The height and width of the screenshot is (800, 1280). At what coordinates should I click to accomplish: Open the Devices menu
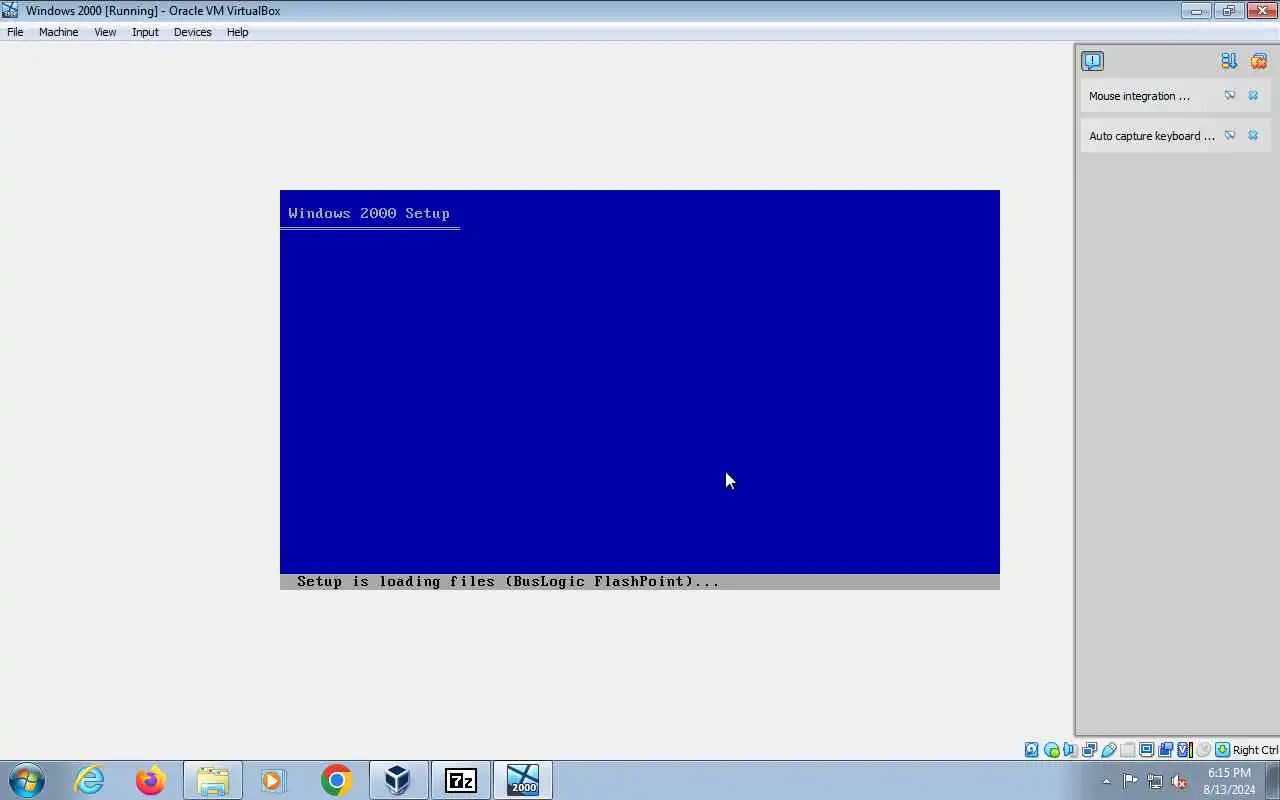coord(192,32)
